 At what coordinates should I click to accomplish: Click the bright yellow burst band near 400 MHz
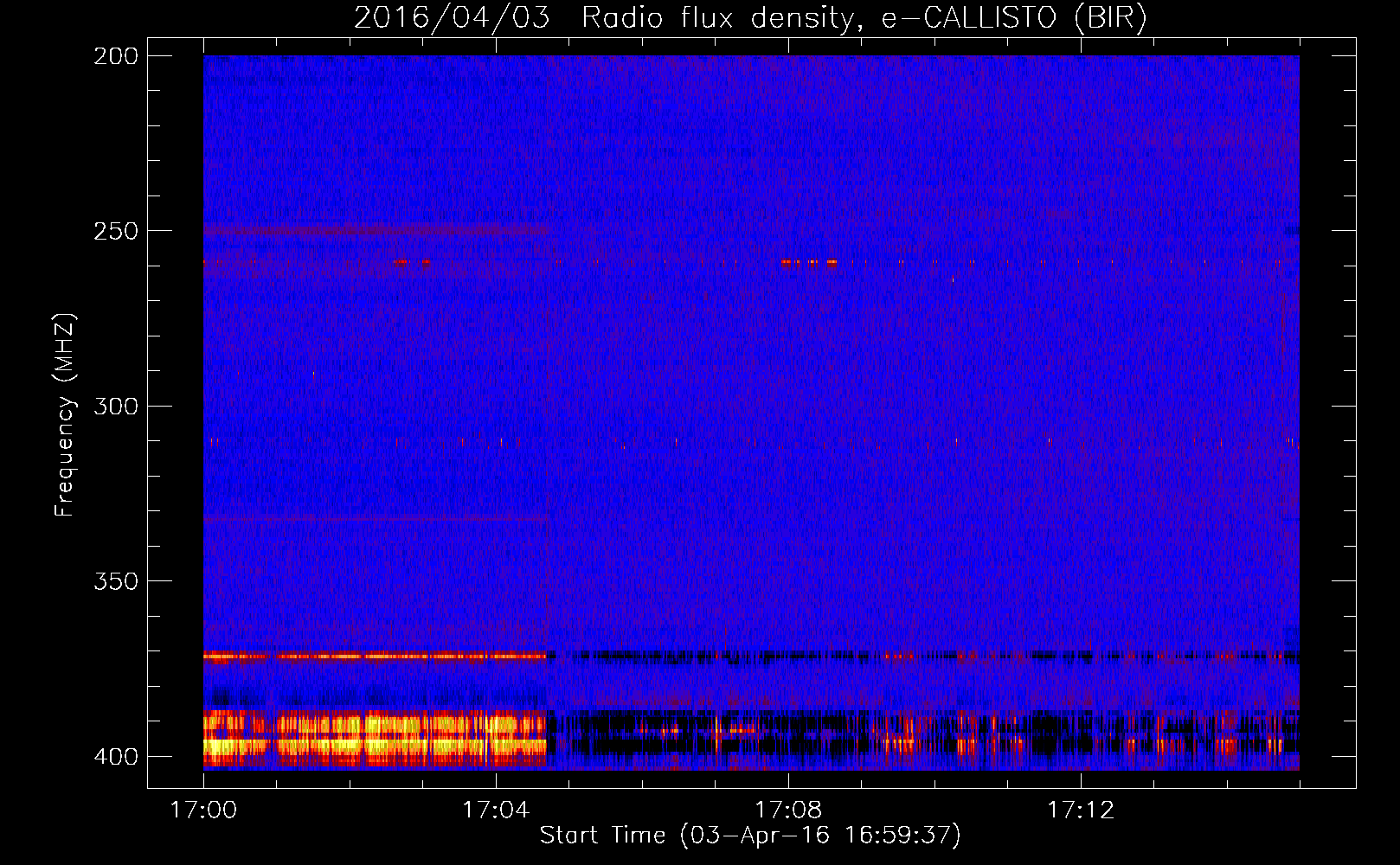[375, 739]
